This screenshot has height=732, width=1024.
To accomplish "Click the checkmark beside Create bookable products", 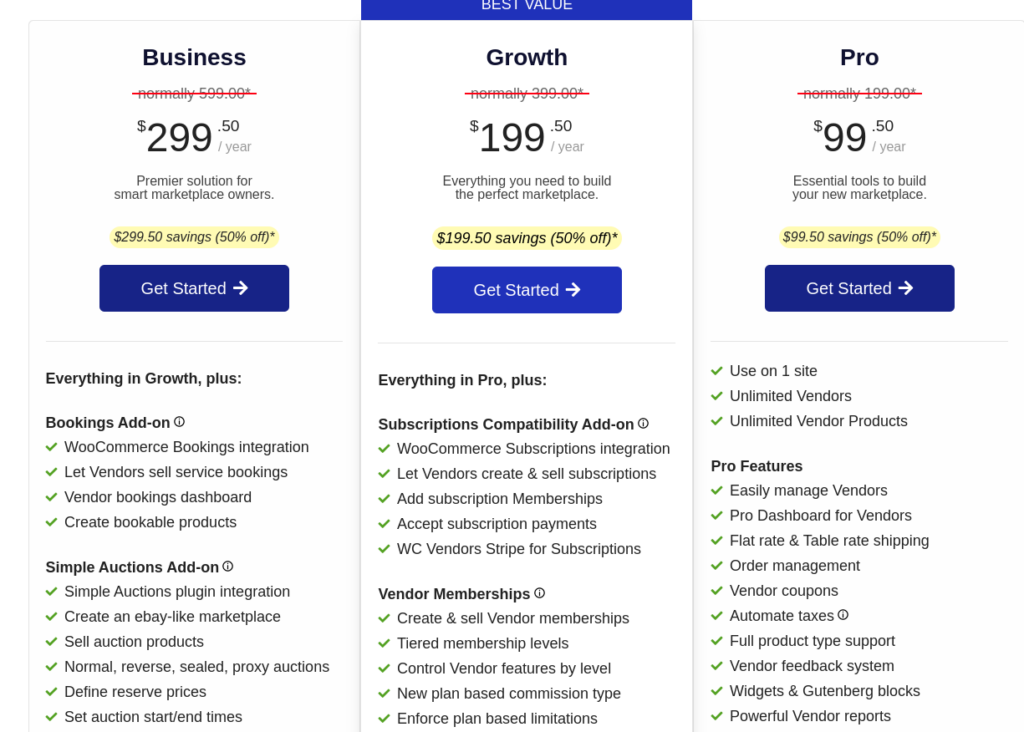I will [x=52, y=522].
